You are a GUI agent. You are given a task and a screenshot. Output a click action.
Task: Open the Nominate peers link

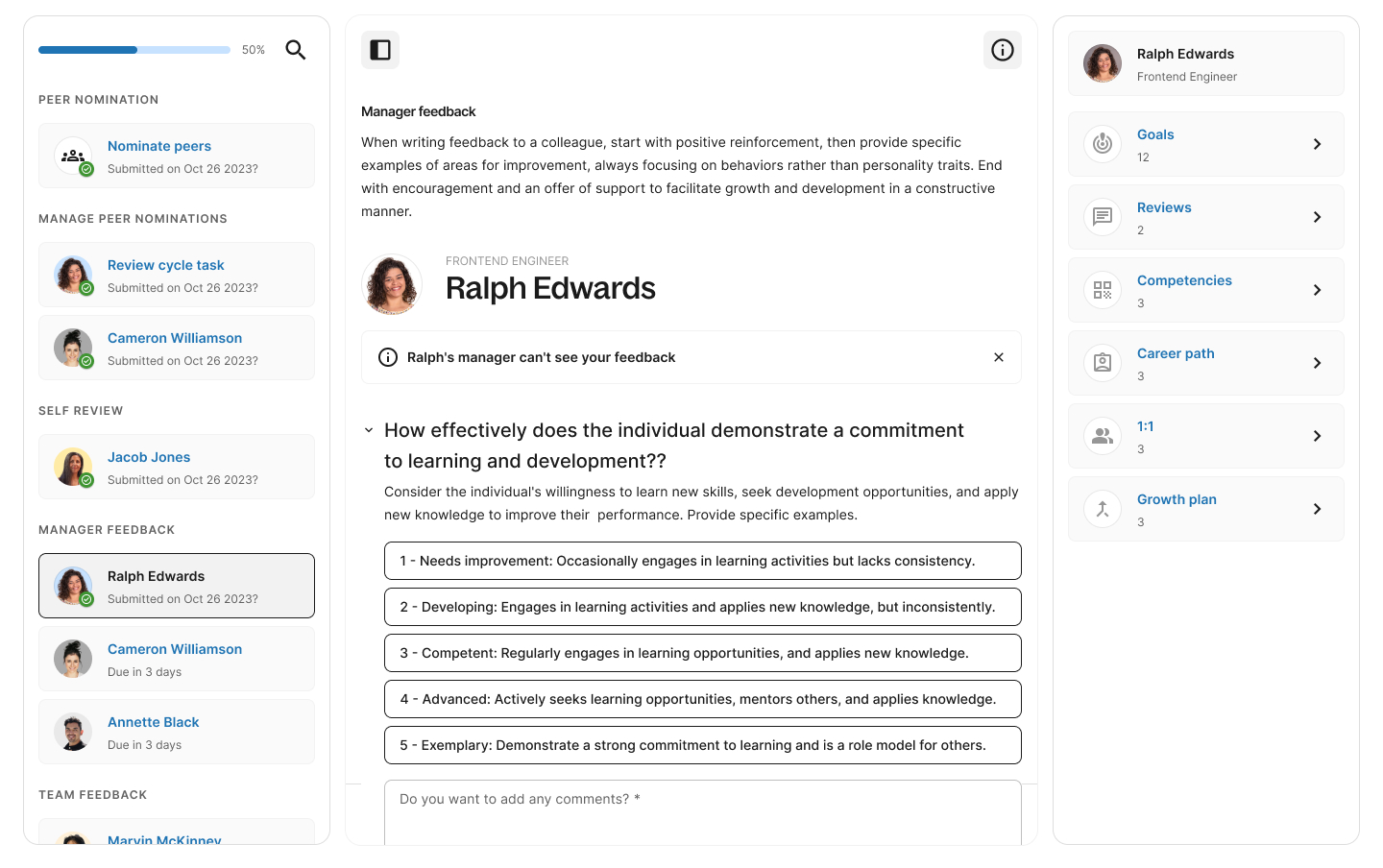(159, 146)
